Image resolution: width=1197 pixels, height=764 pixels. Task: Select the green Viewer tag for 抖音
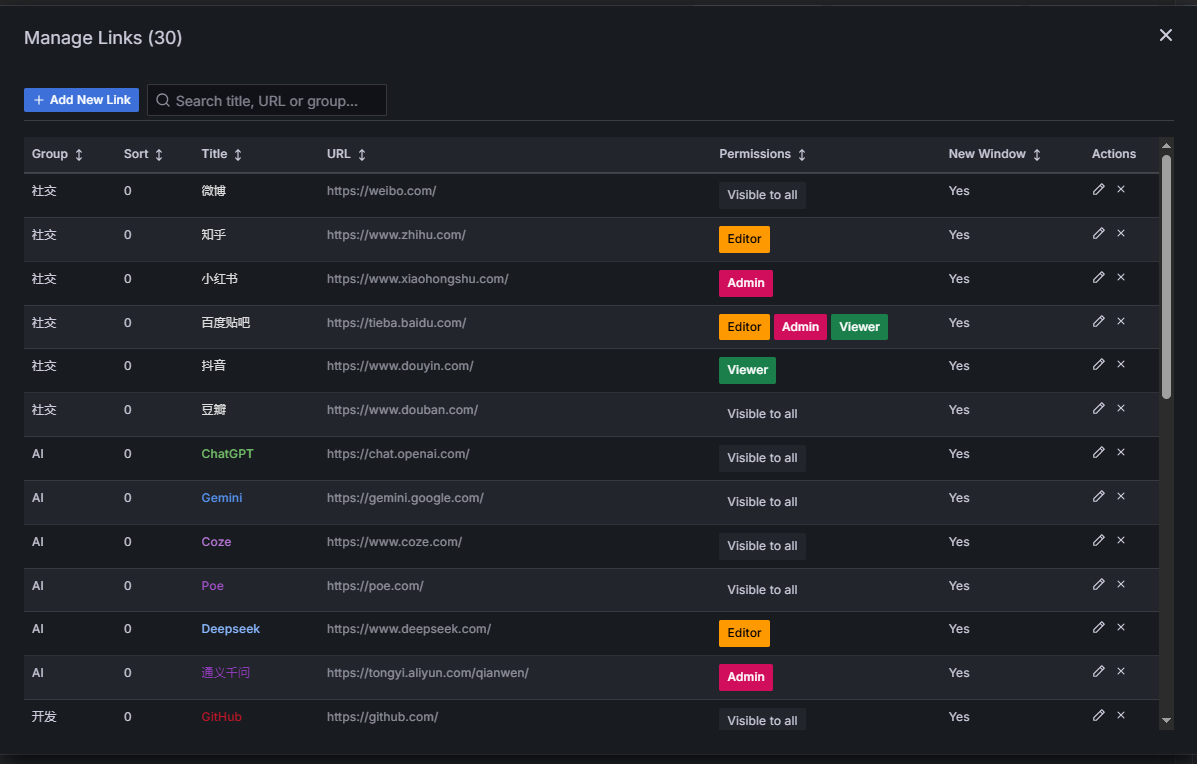[747, 370]
